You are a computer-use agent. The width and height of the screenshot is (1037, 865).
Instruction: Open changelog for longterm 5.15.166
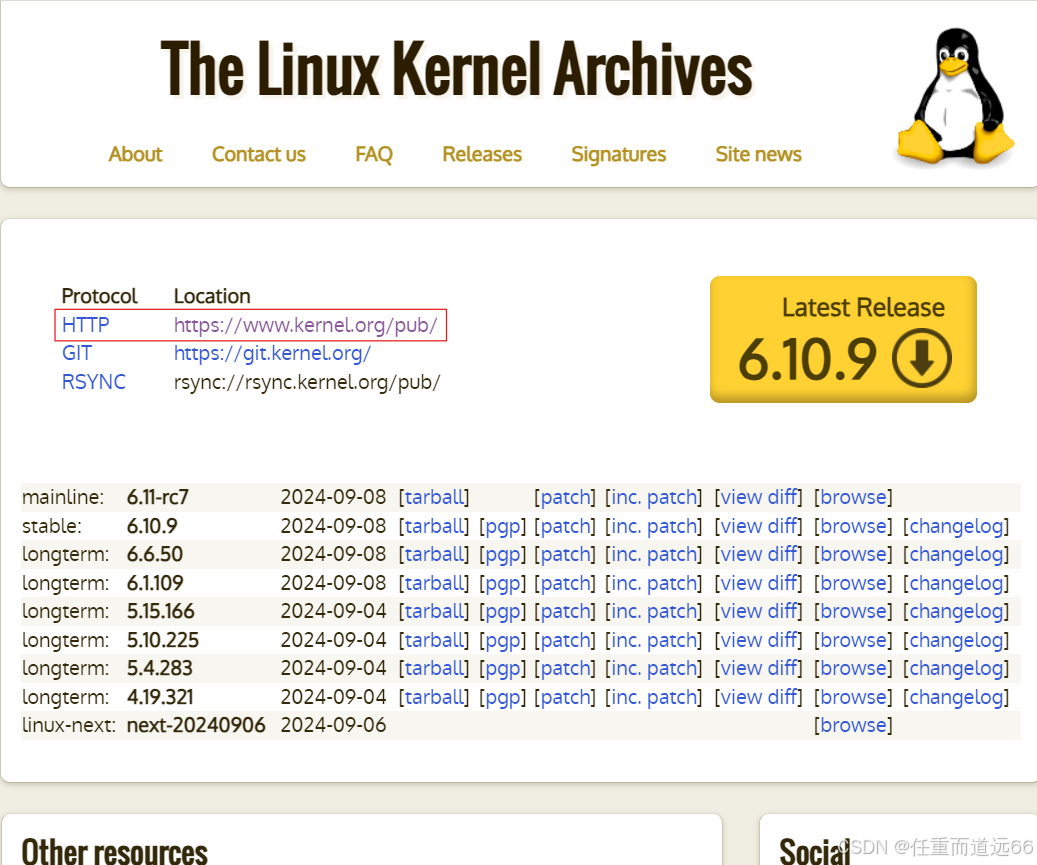(x=956, y=611)
